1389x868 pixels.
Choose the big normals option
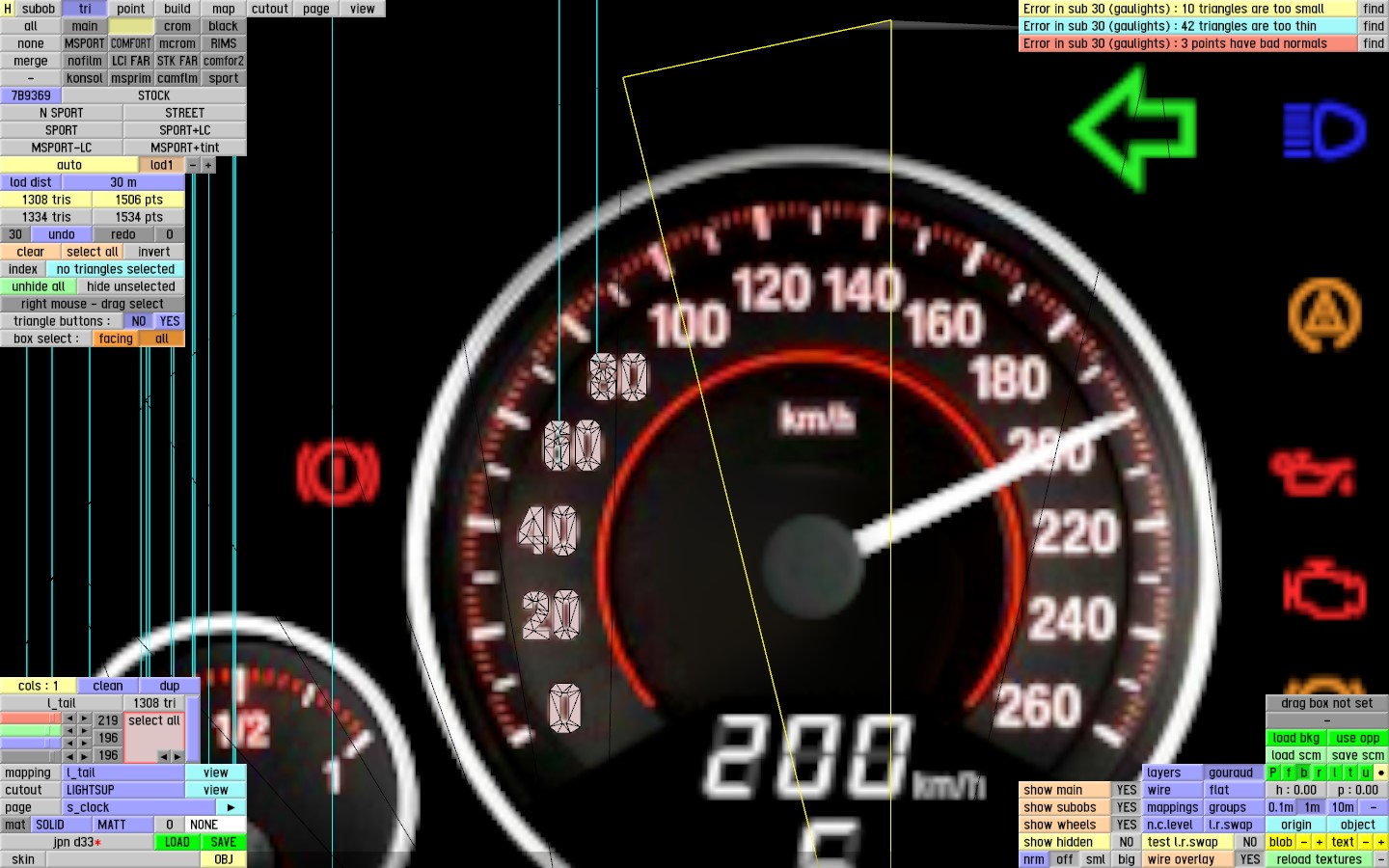coord(1127,859)
